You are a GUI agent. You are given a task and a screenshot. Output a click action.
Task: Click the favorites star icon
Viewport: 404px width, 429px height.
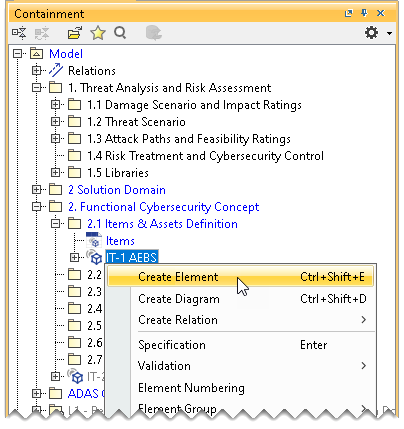point(98,33)
